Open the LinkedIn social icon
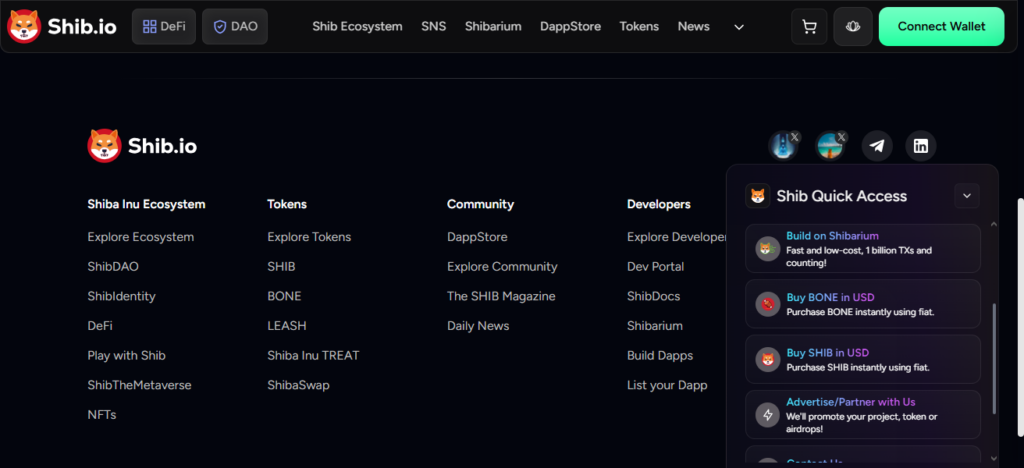1024x468 pixels. click(x=921, y=146)
